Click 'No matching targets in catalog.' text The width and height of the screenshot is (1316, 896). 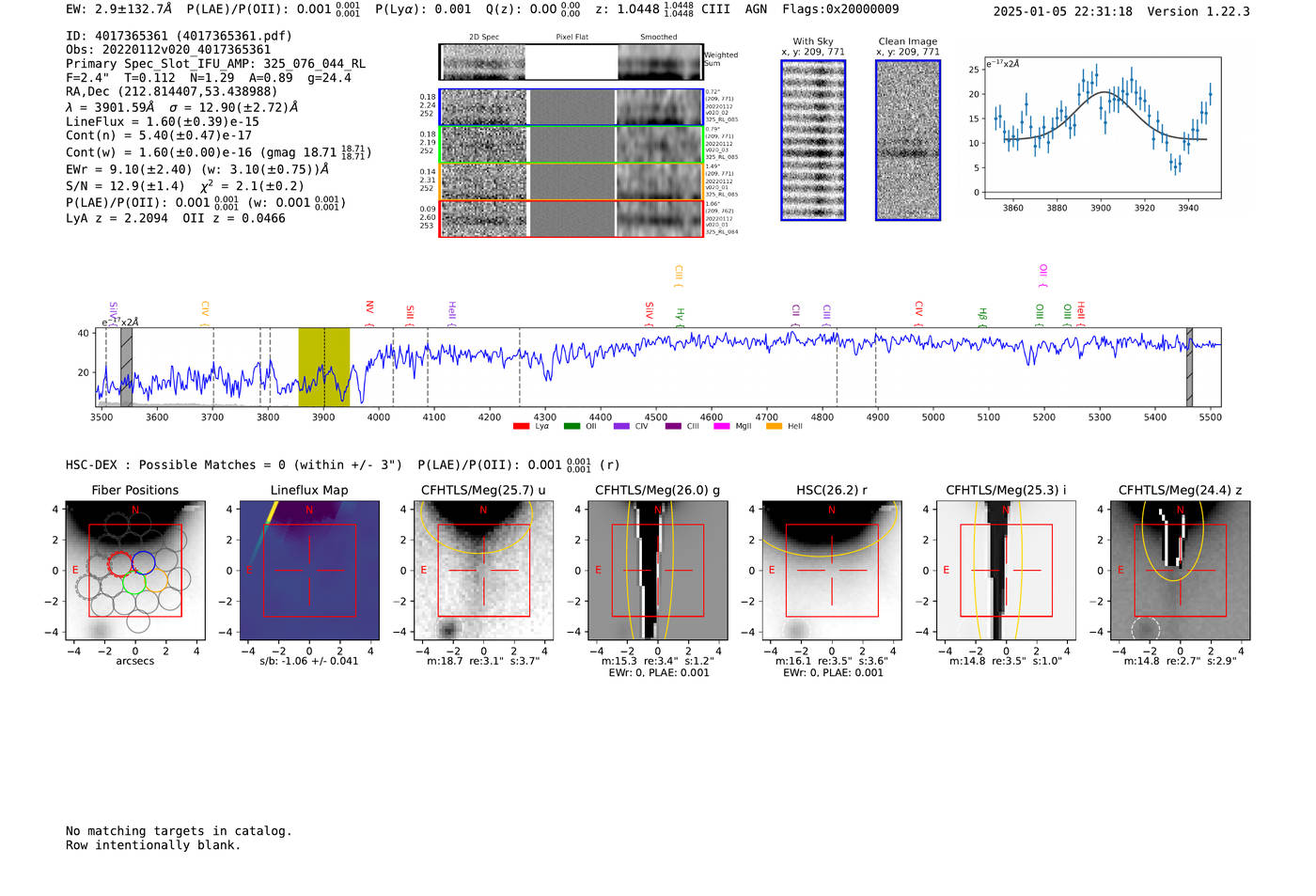pyautogui.click(x=179, y=831)
